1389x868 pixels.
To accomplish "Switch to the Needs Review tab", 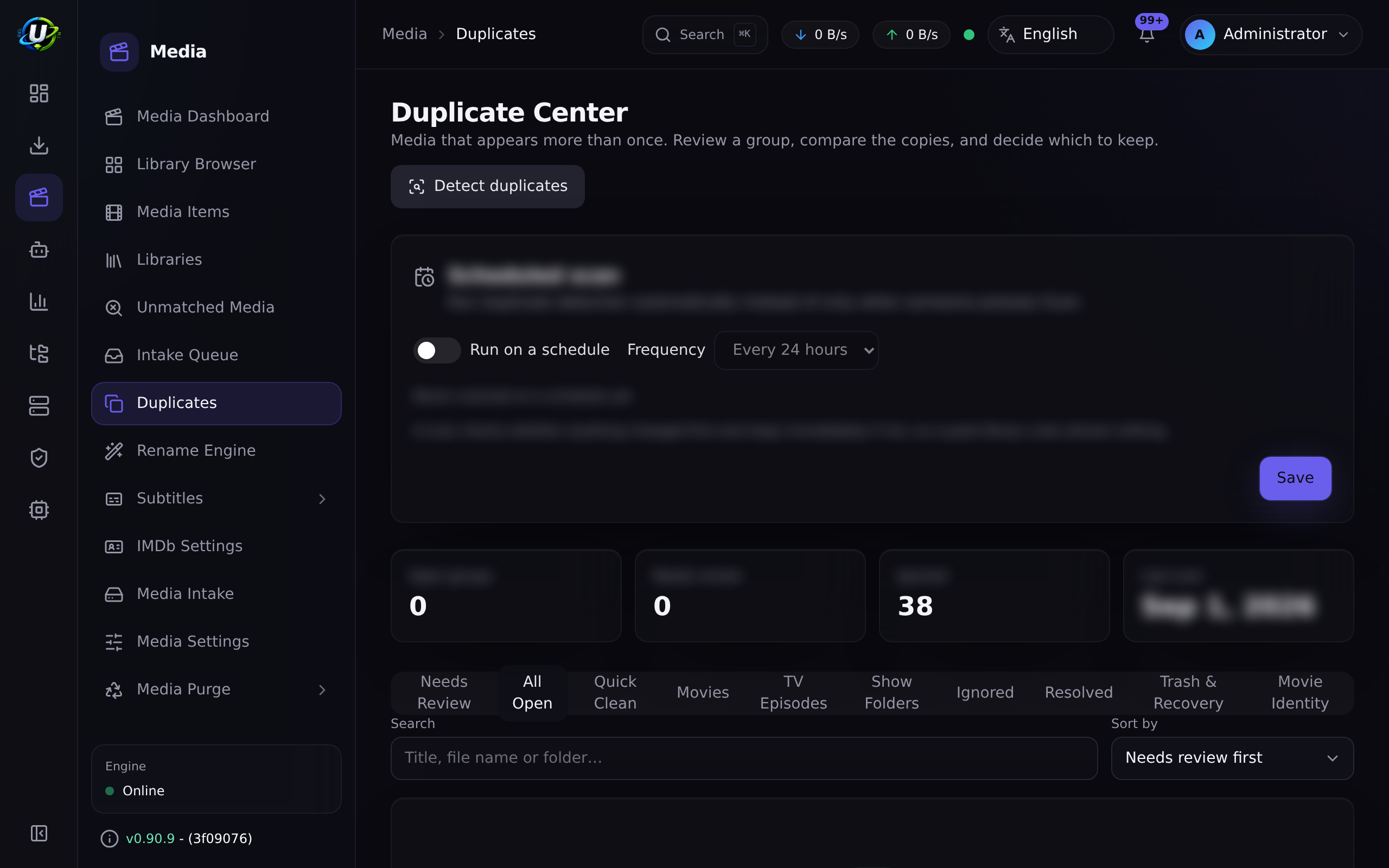I will 444,692.
